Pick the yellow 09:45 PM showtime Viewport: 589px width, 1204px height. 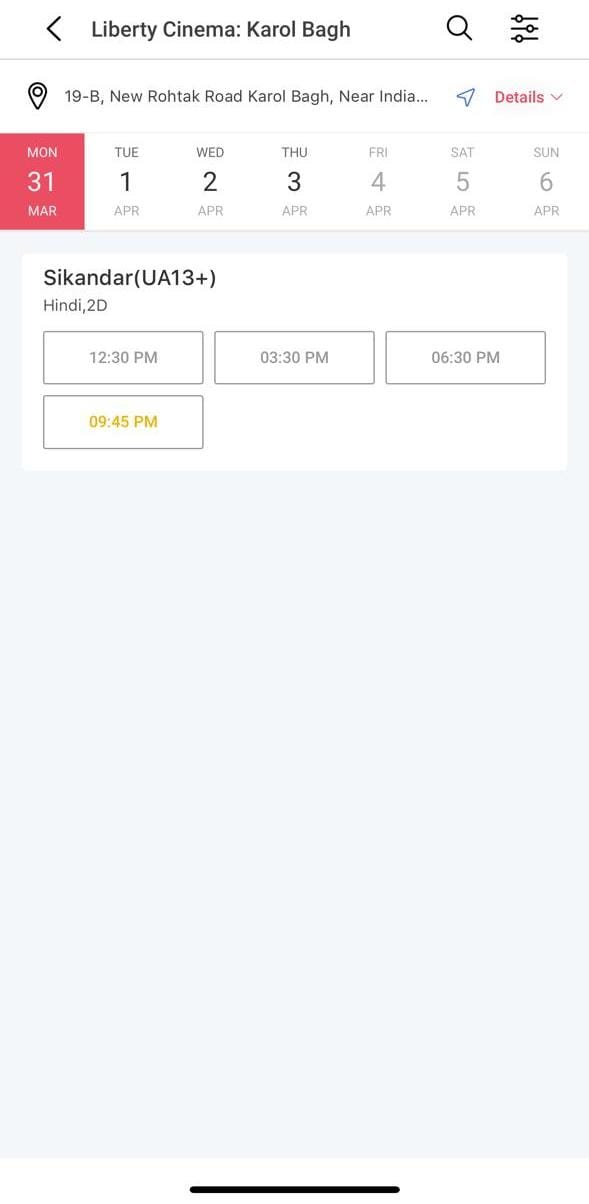pos(123,421)
